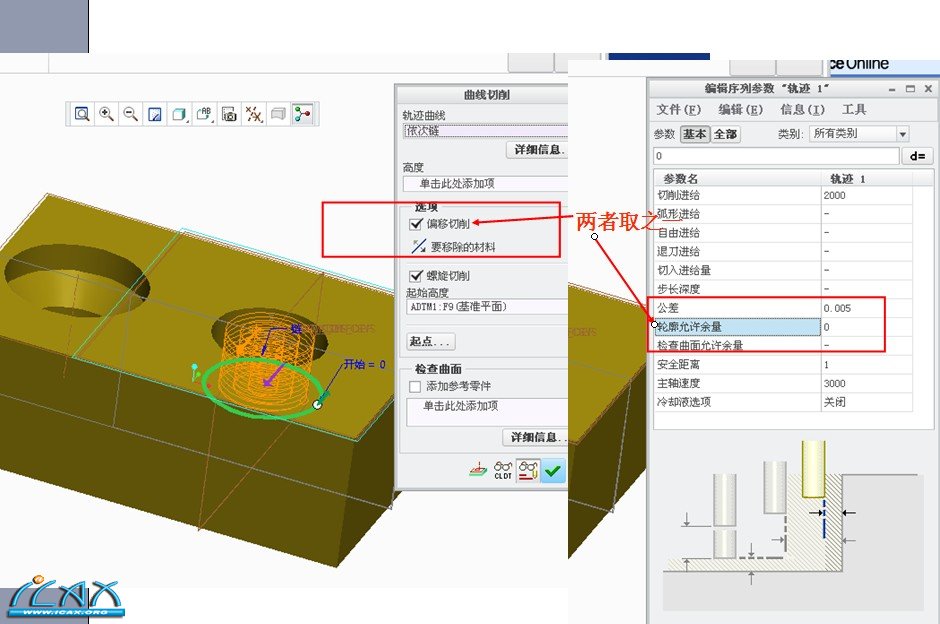Click the grayed annotation display icon
Image resolution: width=940 pixels, height=624 pixels.
[278, 114]
